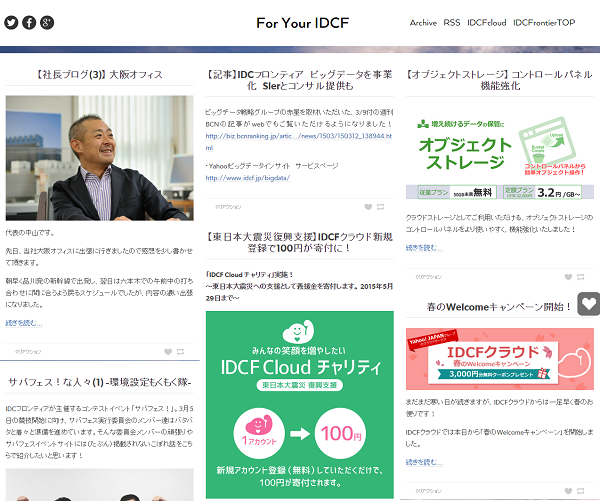Click the IDCF Cloud チャリティ green banner
600x501 pixels.
tap(300, 405)
